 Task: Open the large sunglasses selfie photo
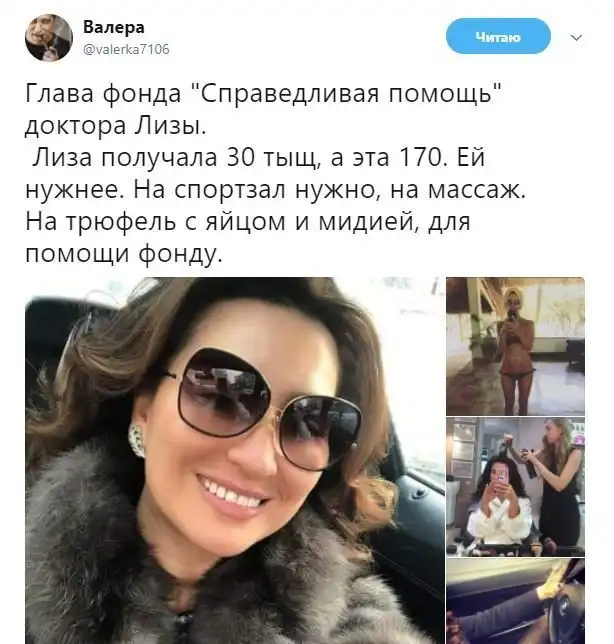[x=235, y=460]
